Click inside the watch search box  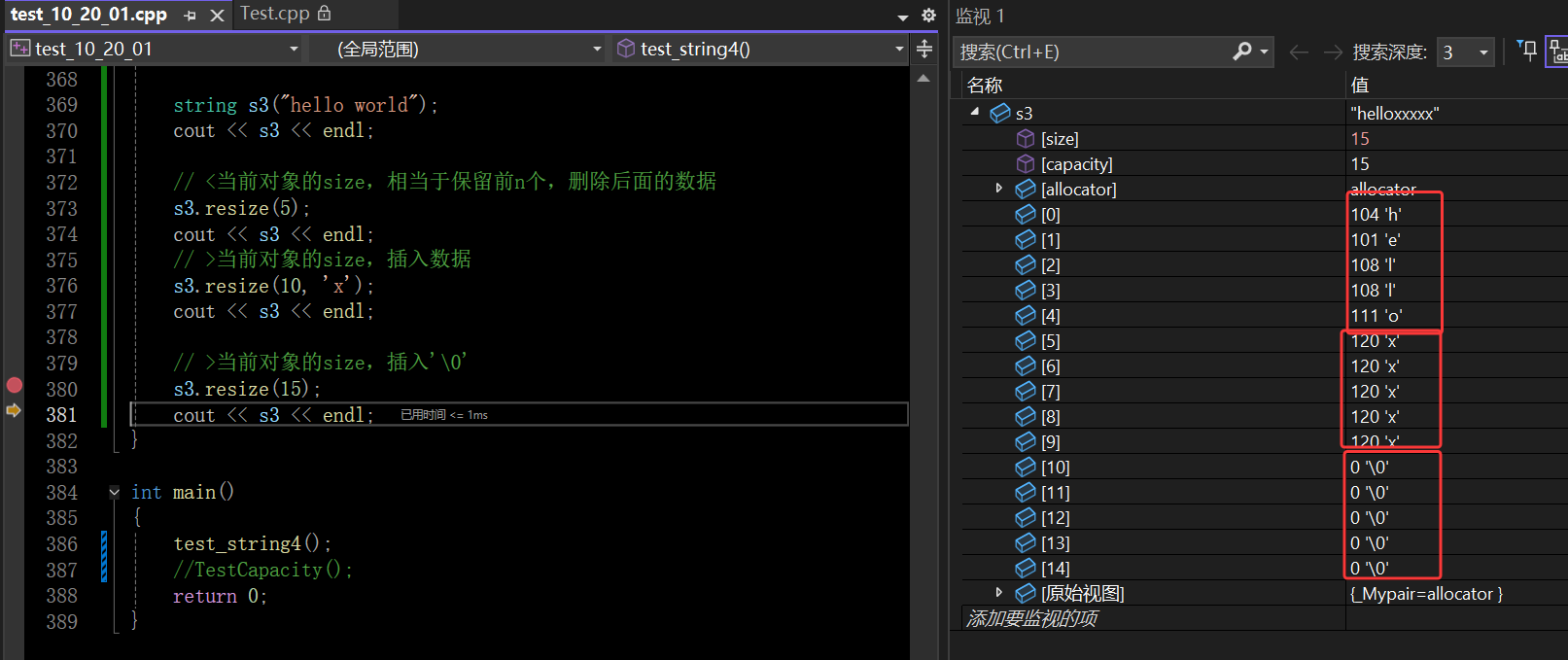1092,52
